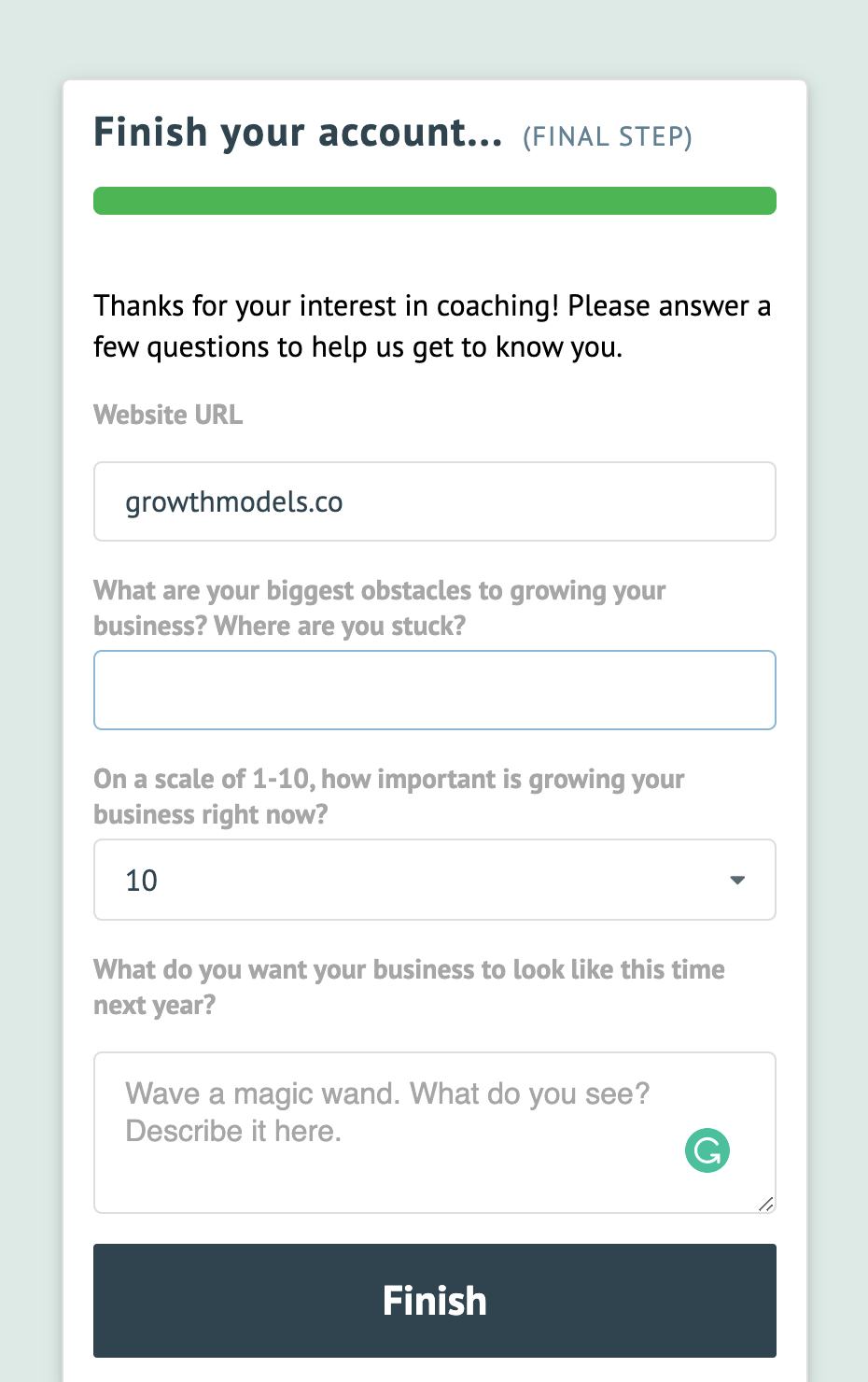
Task: Click the selected value '10' in the dropdown
Action: 142,881
